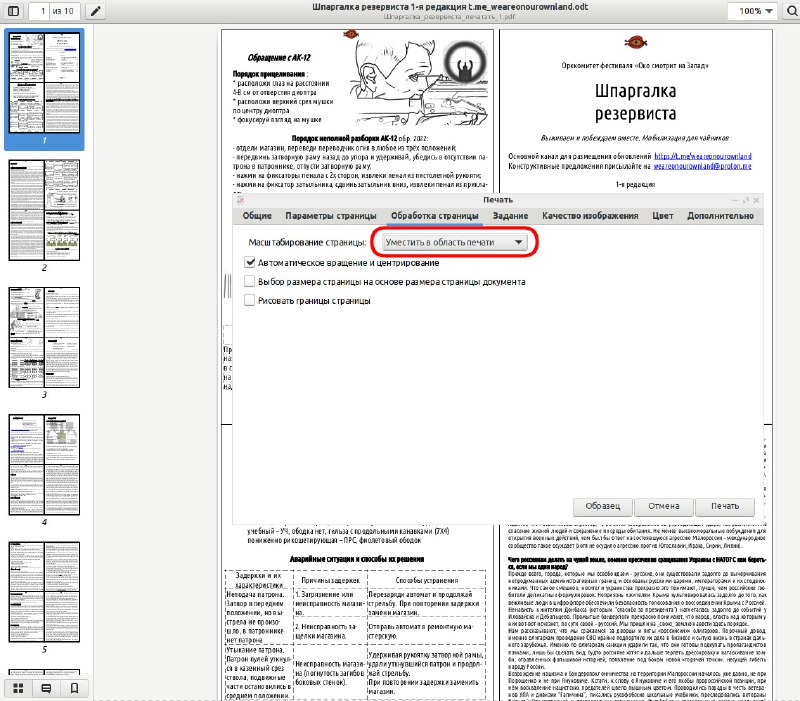Click the 'Аварийные ситуации и способы их решения' heading
The height and width of the screenshot is (701, 800).
(x=357, y=559)
